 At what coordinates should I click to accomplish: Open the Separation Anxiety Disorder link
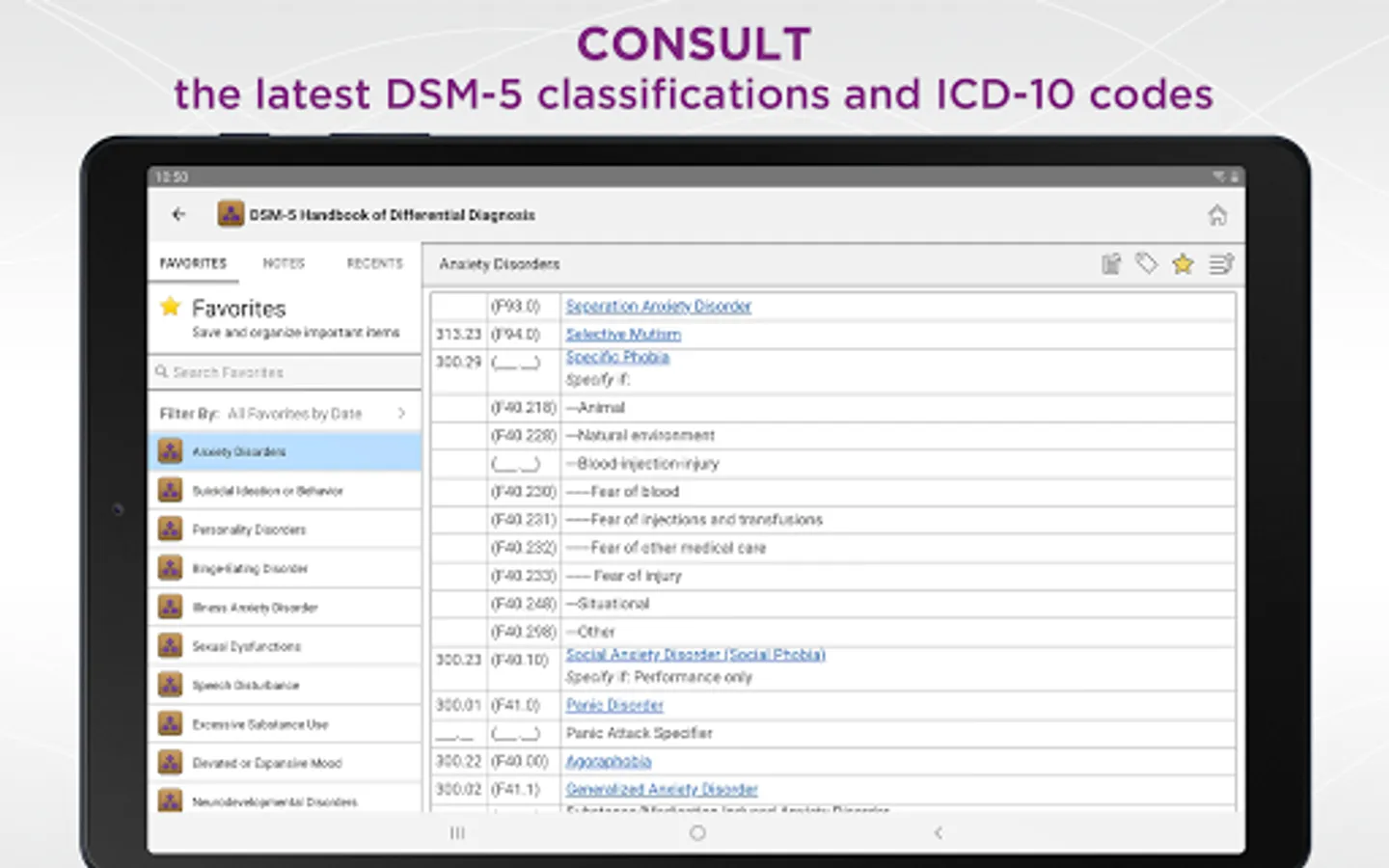[x=659, y=306]
